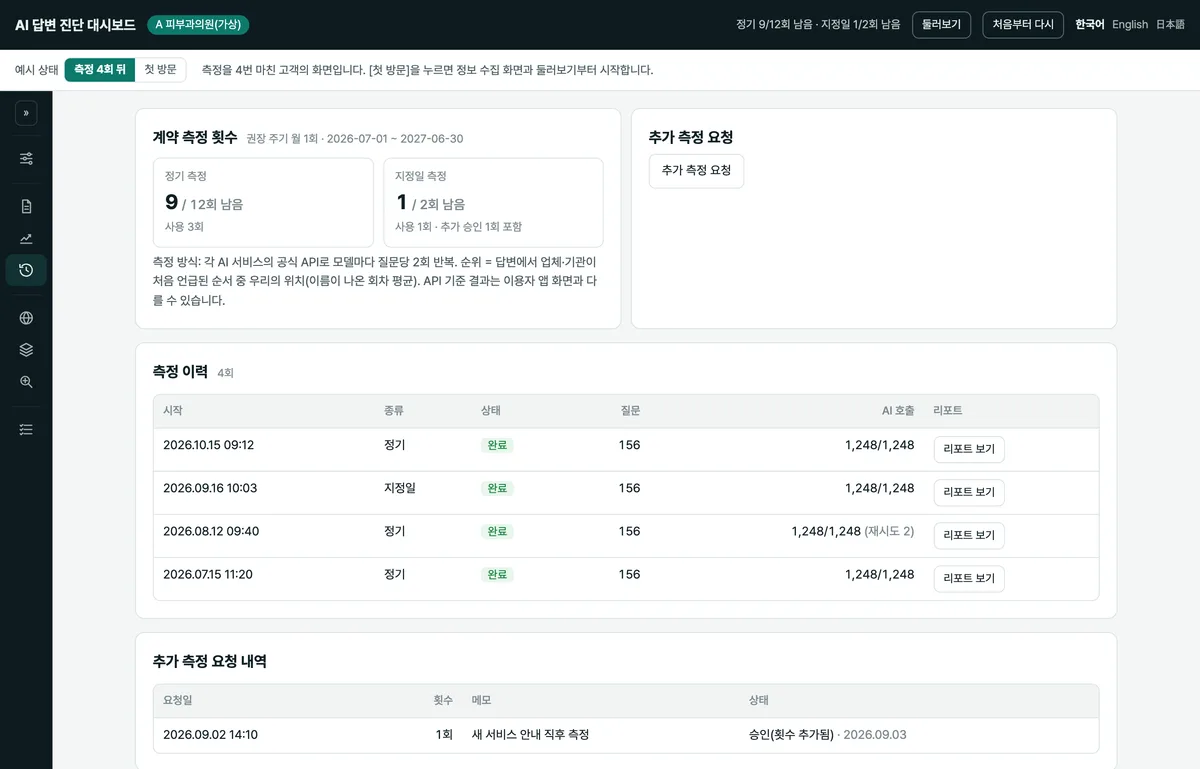Viewport: 1200px width, 769px height.
Task: Select the history clock icon in sidebar
Action: (26, 270)
